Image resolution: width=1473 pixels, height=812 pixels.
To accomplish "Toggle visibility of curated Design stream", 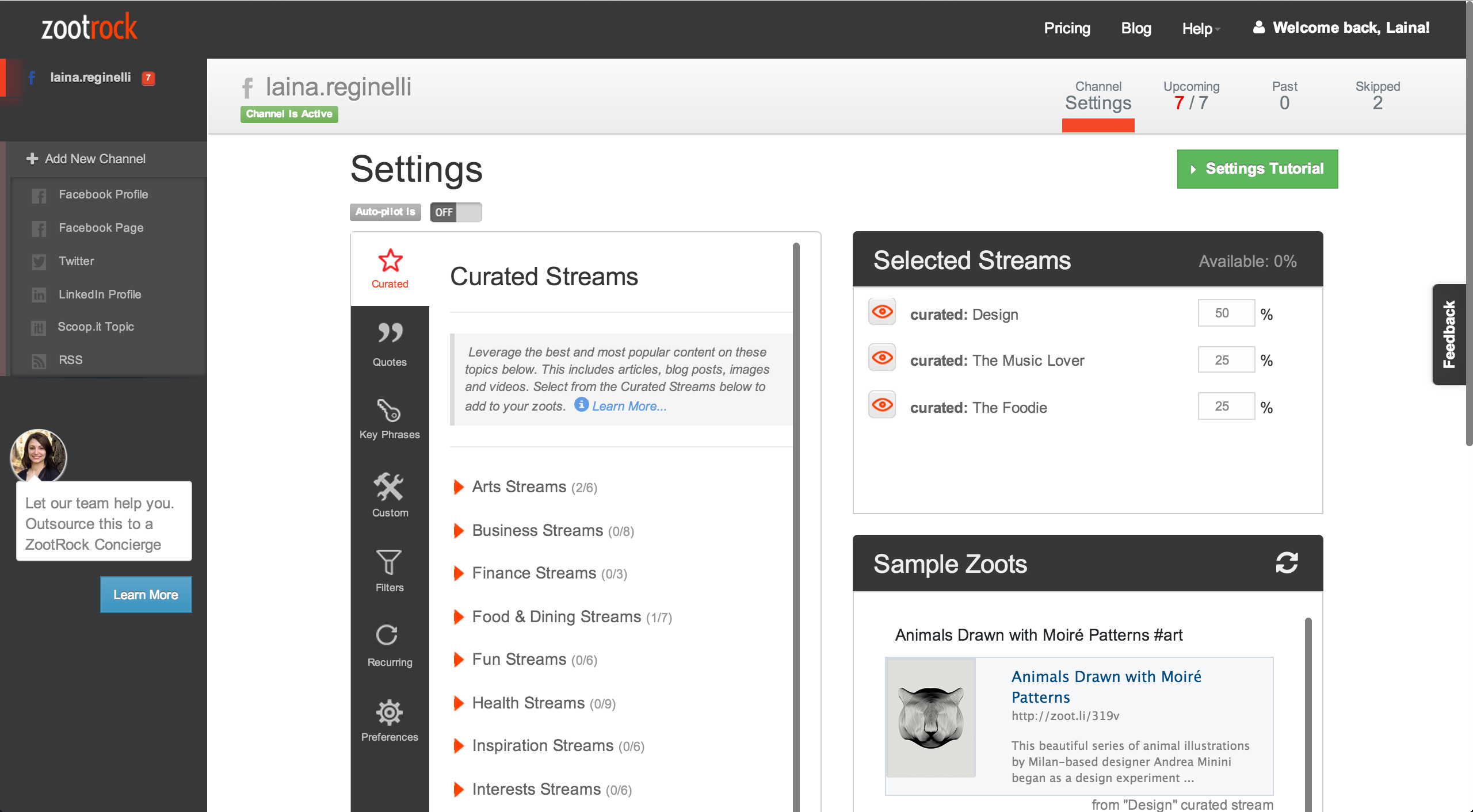I will click(x=882, y=312).
